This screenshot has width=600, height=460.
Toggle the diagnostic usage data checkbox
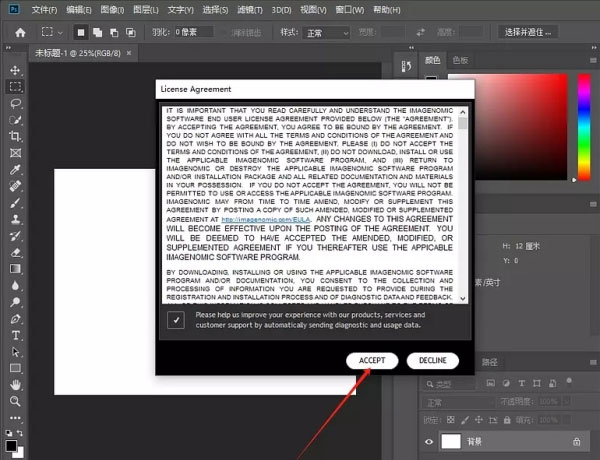point(176,319)
